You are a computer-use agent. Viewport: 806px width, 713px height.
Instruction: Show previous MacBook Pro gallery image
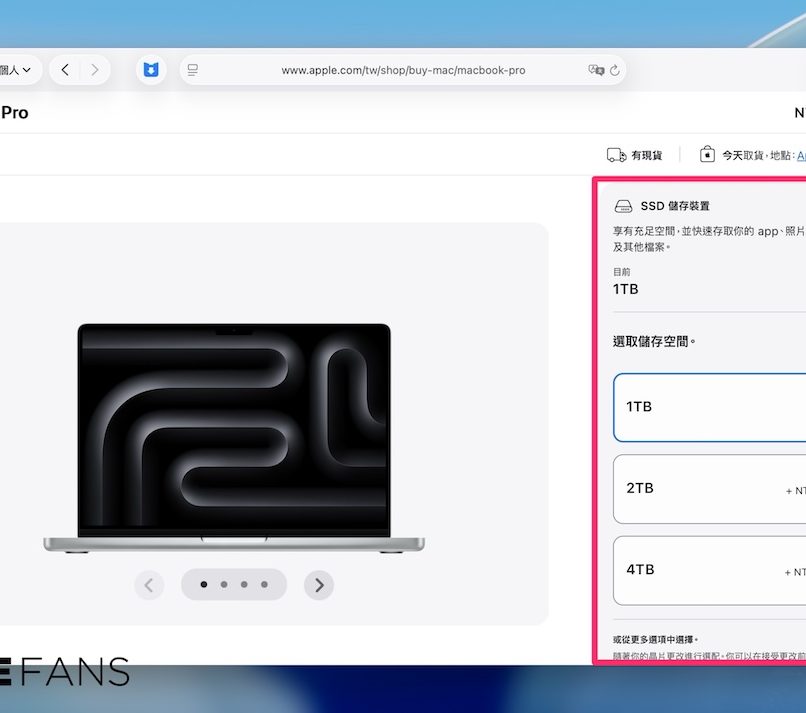coord(149,585)
